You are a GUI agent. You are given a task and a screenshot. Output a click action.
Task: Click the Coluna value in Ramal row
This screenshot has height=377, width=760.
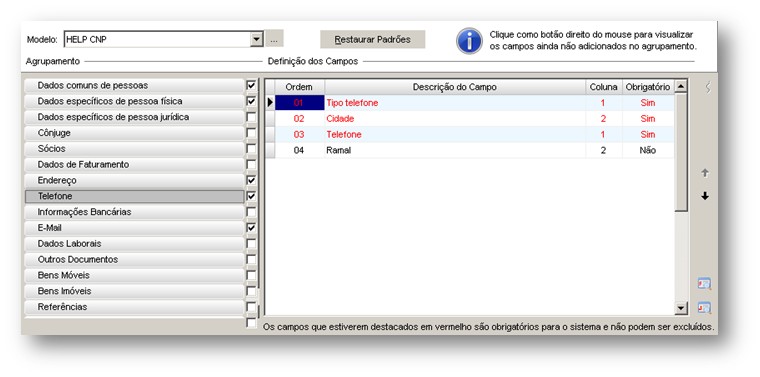click(x=603, y=150)
